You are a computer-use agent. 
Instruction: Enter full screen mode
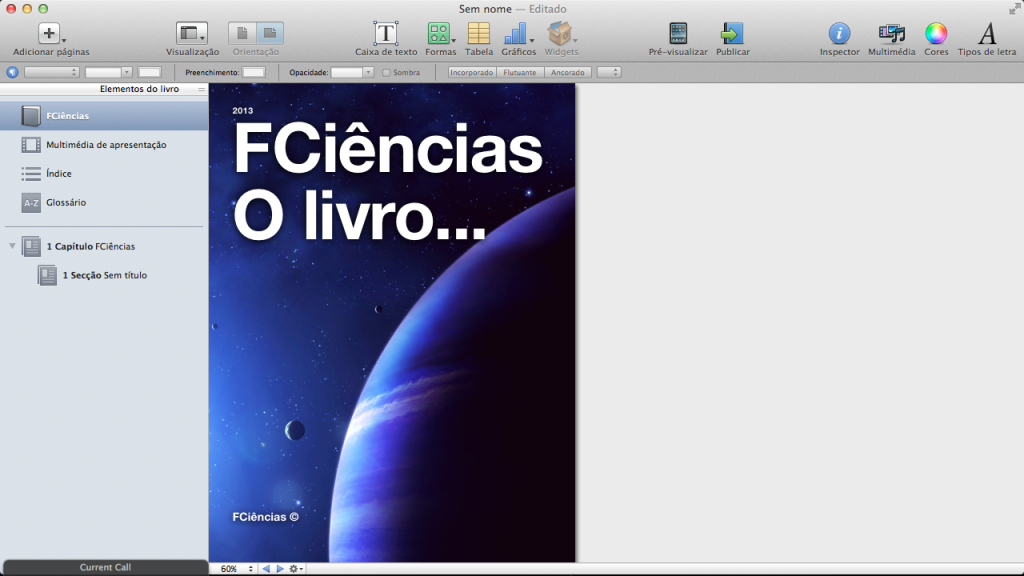(x=1014, y=8)
